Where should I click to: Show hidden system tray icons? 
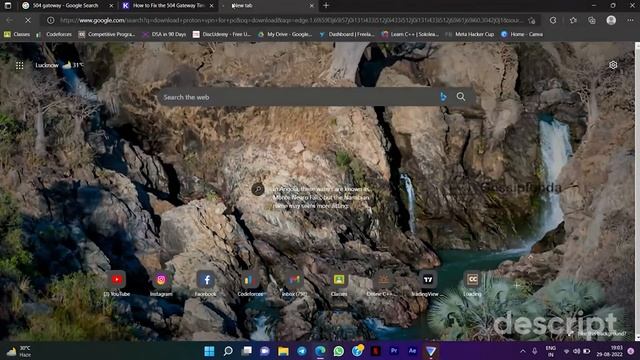[x=523, y=351]
